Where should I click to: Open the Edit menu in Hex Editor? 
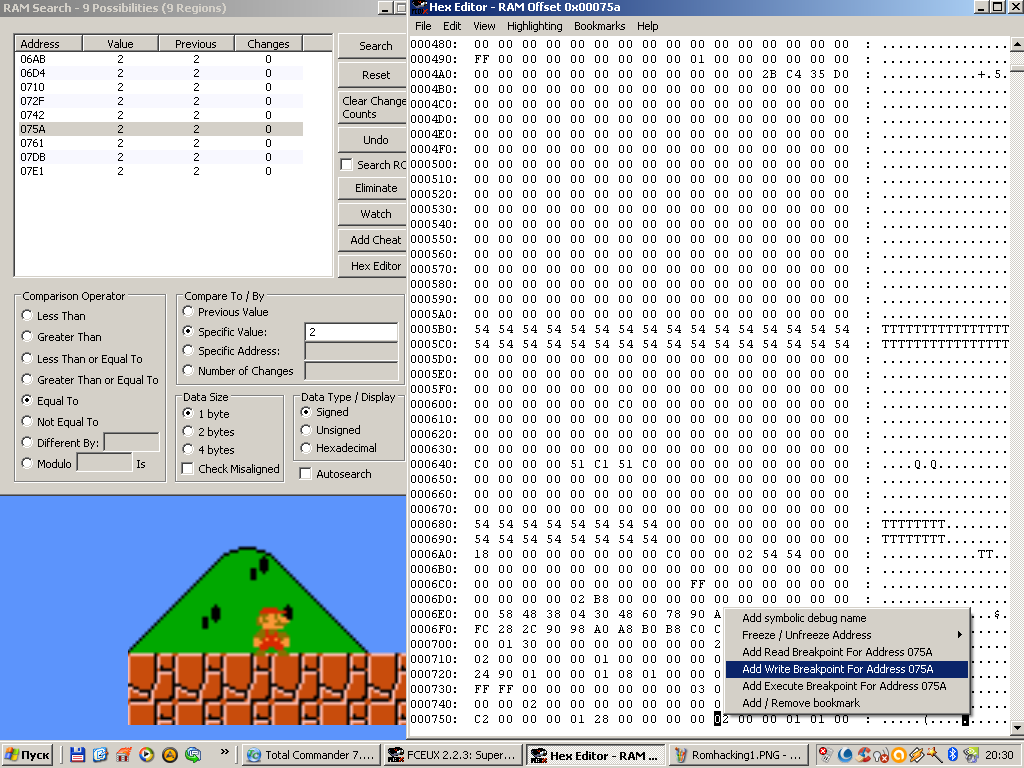452,26
